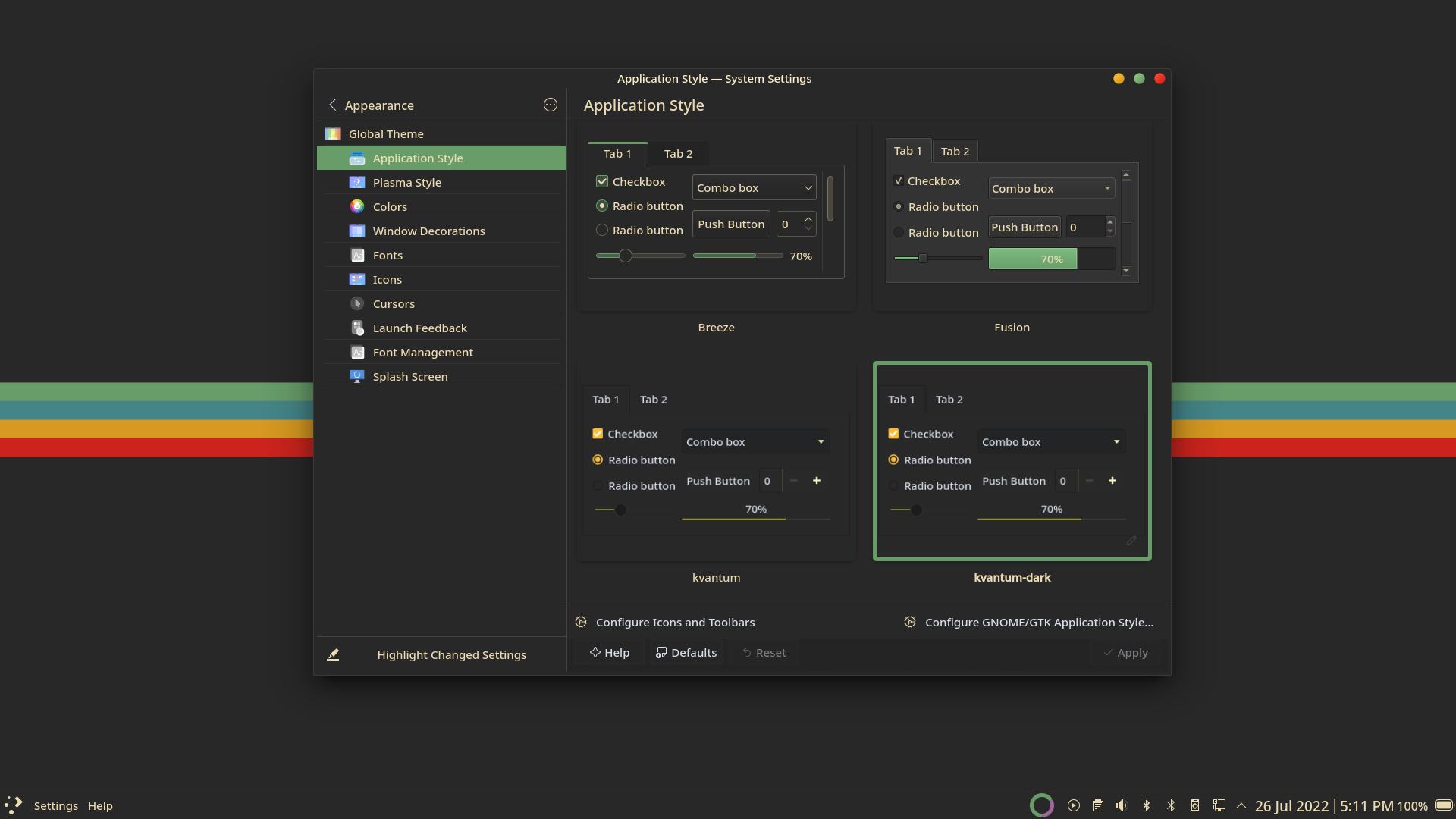Toggle the Breeze preview Checkbox

pyautogui.click(x=602, y=181)
